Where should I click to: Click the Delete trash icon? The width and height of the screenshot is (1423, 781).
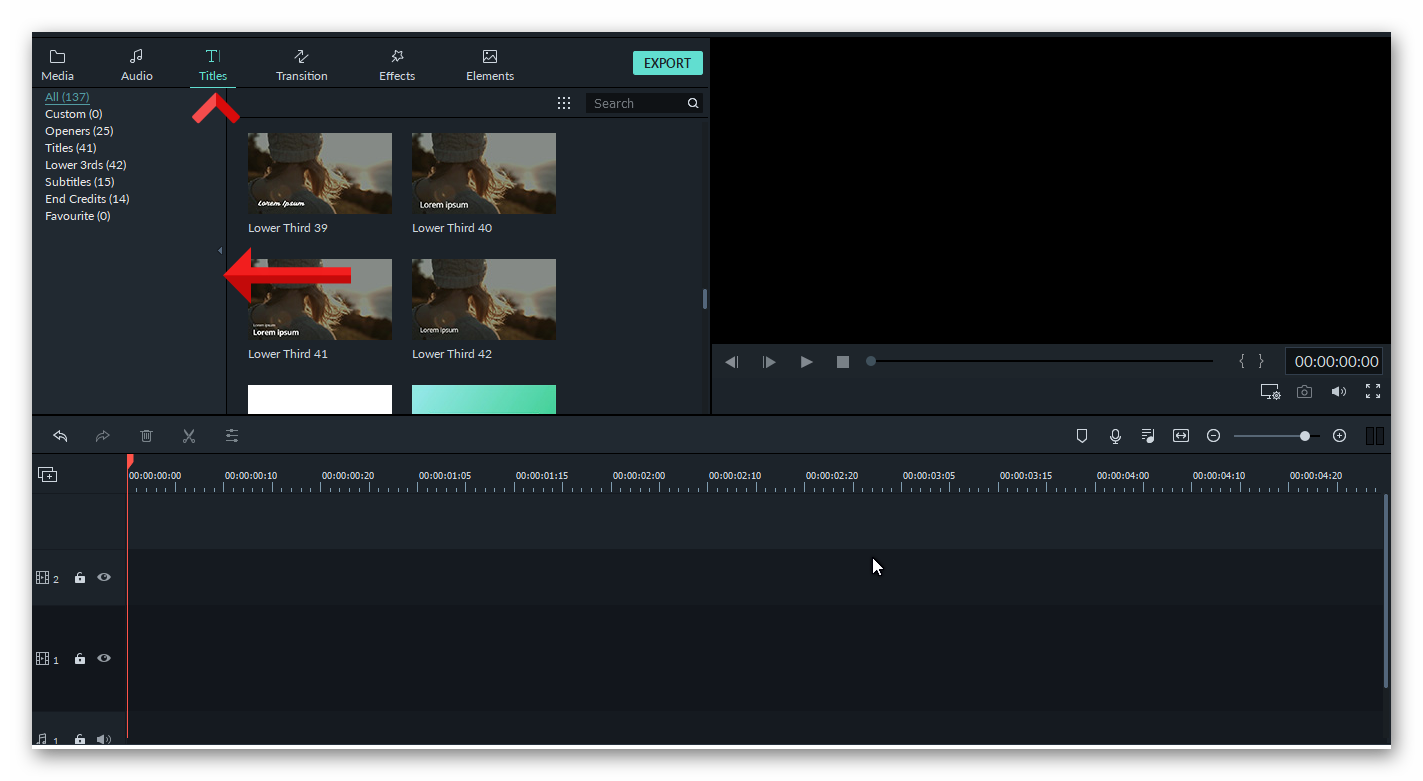click(146, 436)
